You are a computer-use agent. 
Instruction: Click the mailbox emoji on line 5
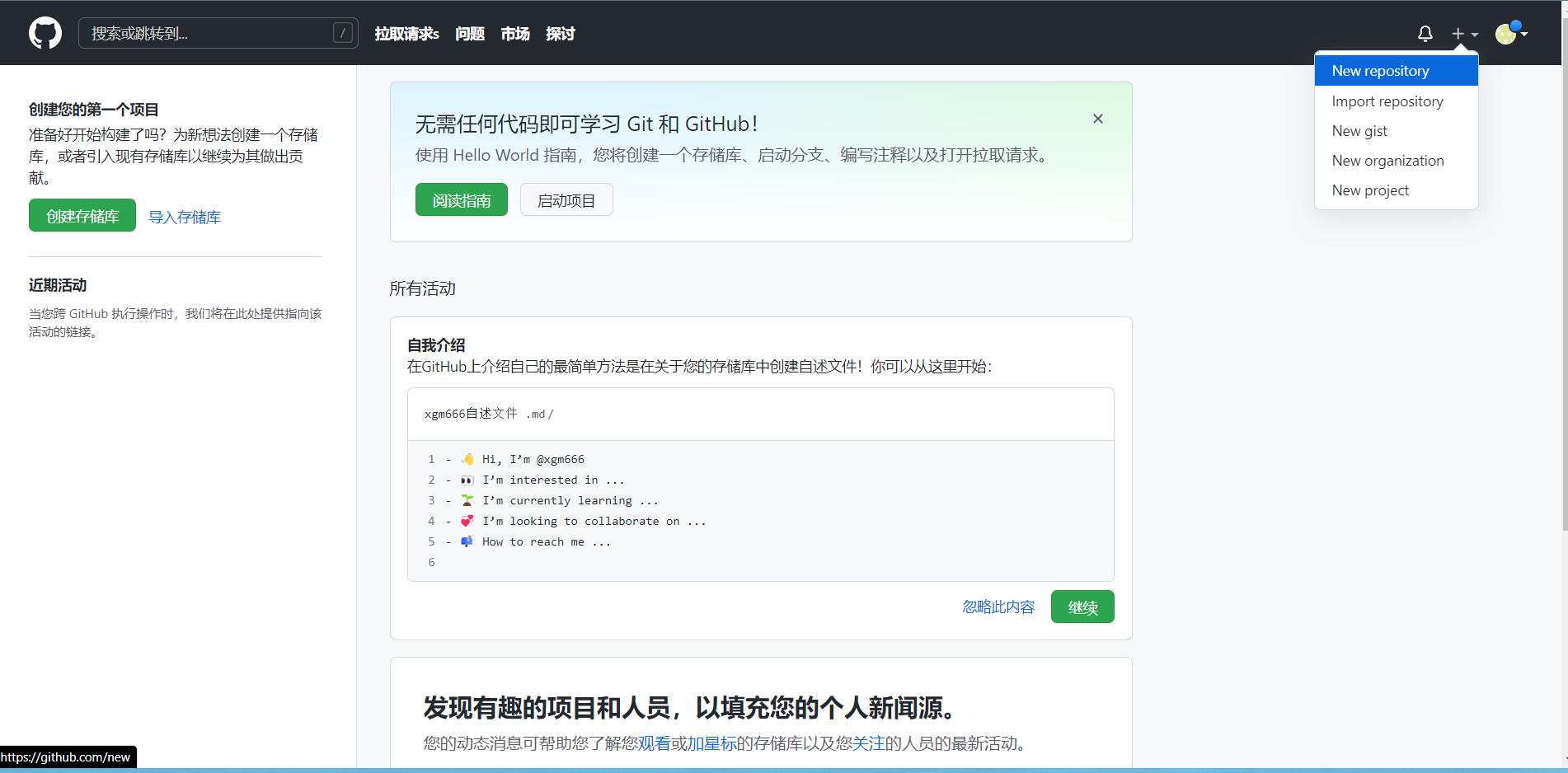pyautogui.click(x=467, y=541)
